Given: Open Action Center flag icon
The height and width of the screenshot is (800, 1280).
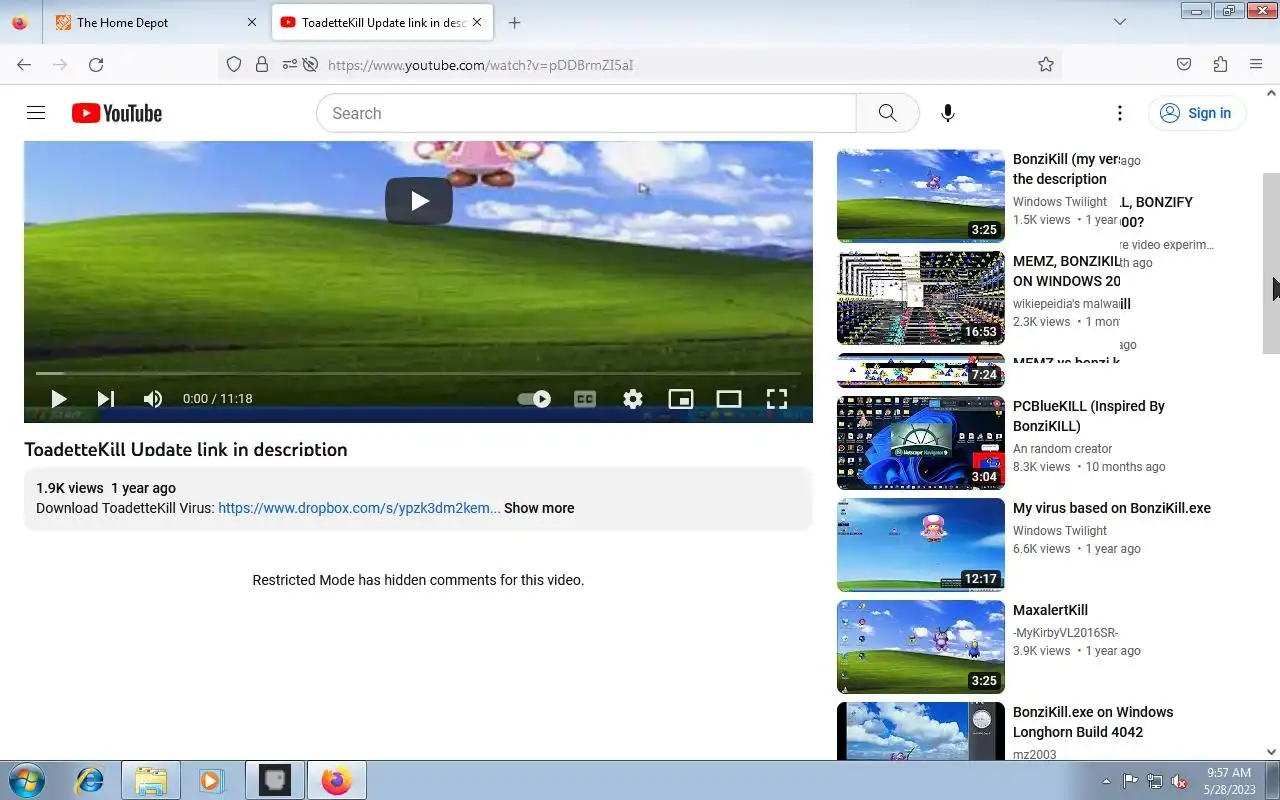Looking at the screenshot, I should point(1130,781).
